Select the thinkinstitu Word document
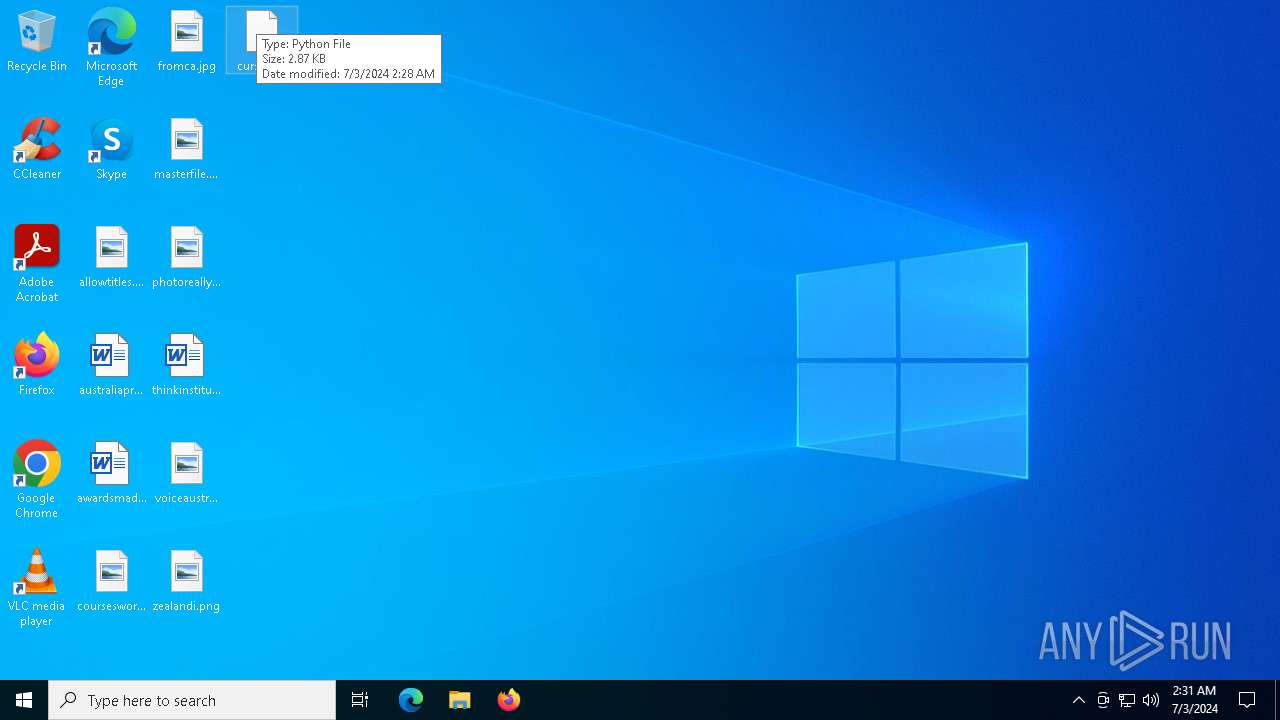The height and width of the screenshot is (720, 1280). point(187,365)
